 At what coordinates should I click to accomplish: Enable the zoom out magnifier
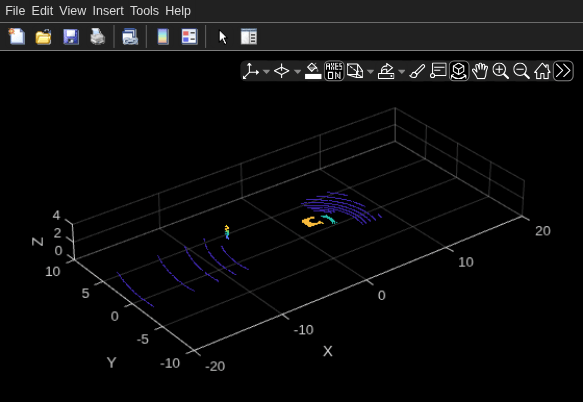pos(521,71)
